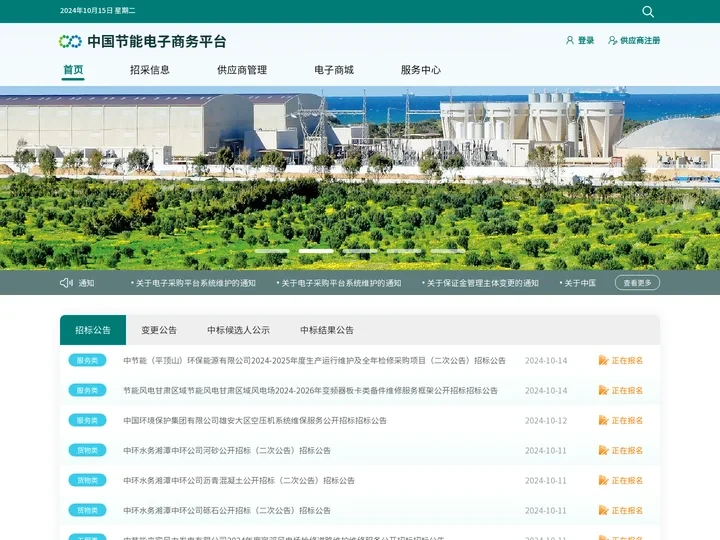Open 服务中心 navigation menu

(421, 70)
